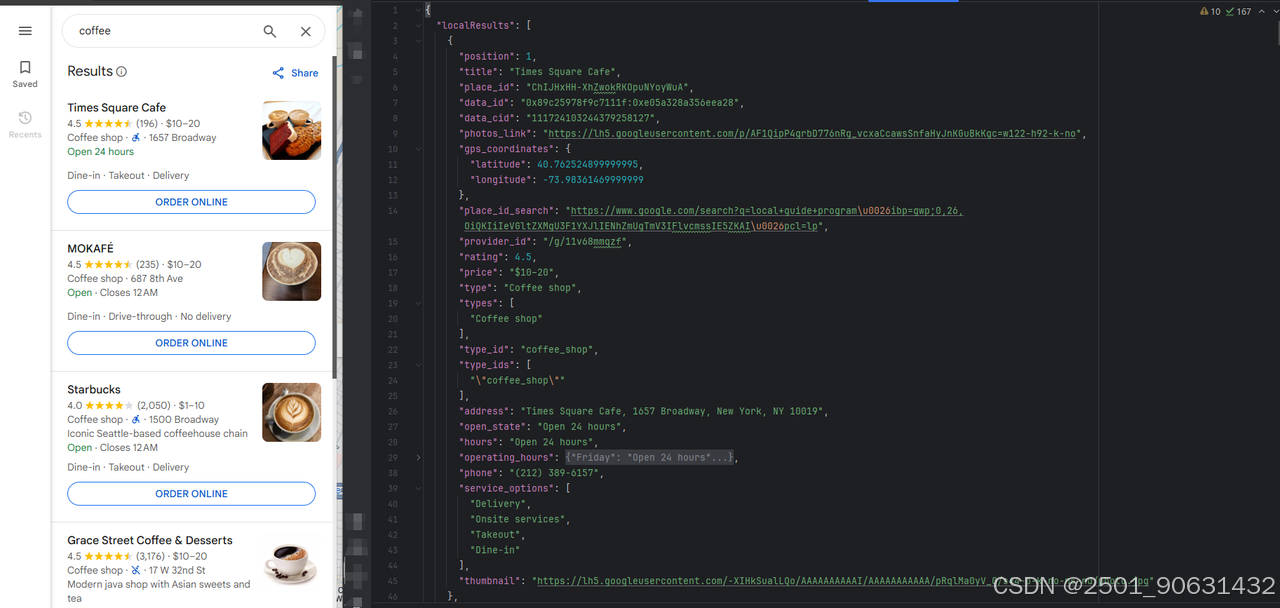1280x608 pixels.
Task: Open Grace Street Coffee & Desserts result
Action: click(x=150, y=541)
